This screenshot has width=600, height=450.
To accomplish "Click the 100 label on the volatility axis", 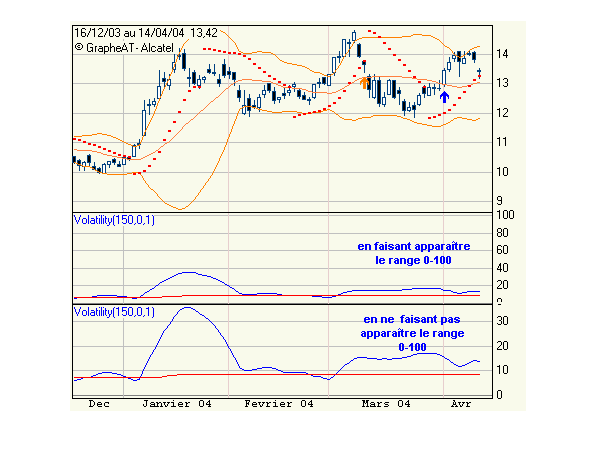I will pos(505,215).
